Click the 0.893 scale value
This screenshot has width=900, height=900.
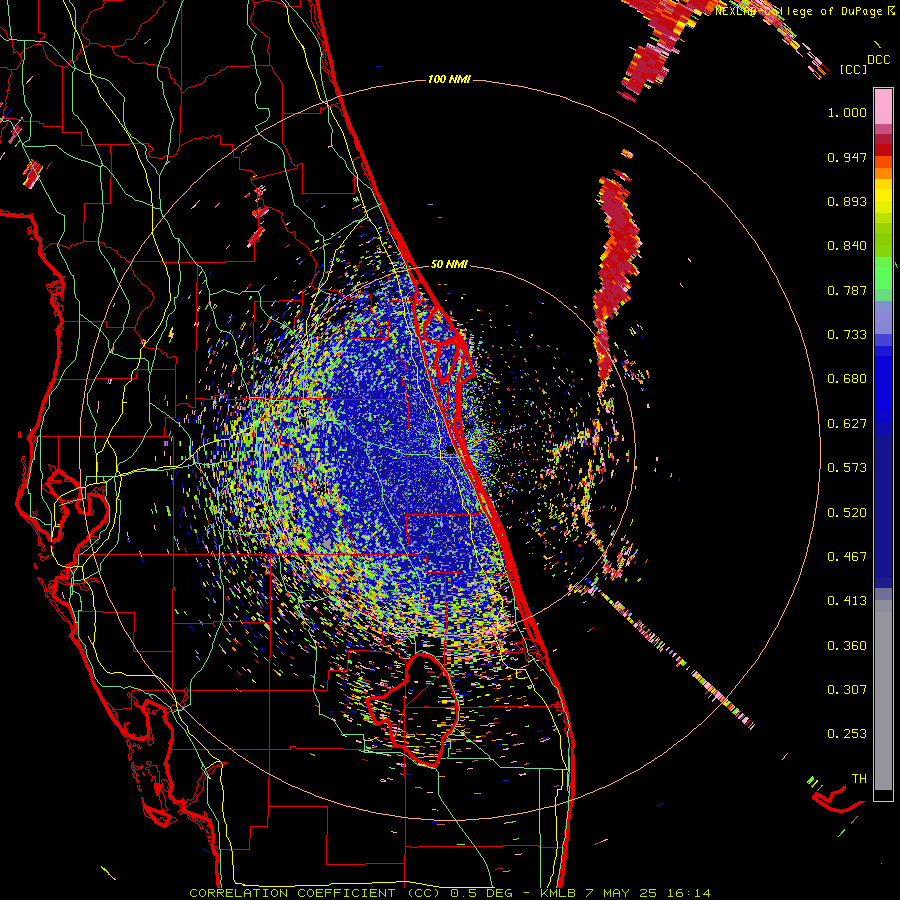[847, 201]
